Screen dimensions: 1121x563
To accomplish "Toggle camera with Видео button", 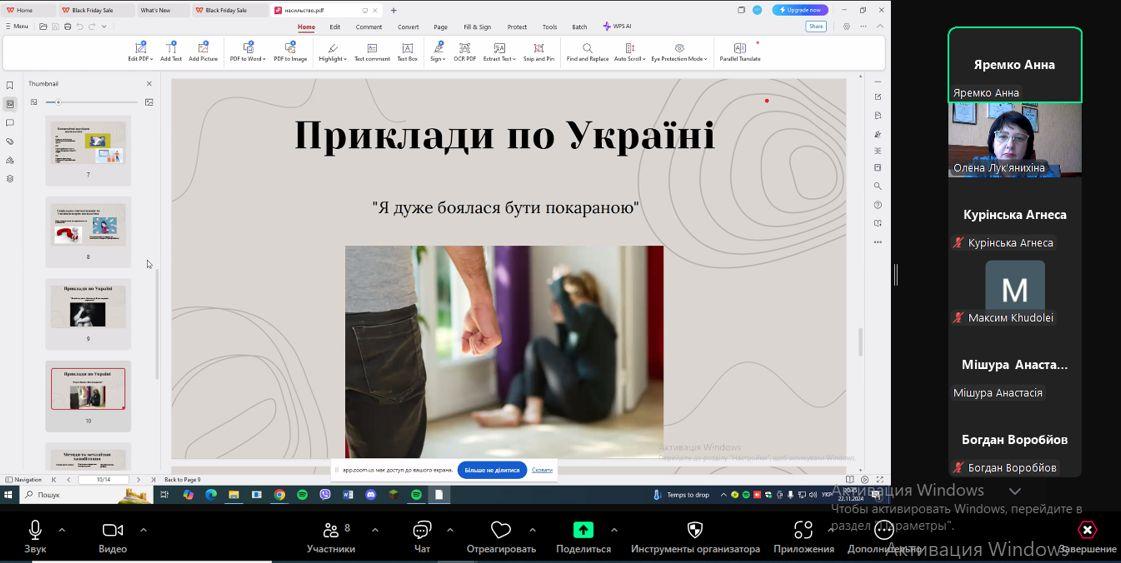I will (x=112, y=535).
